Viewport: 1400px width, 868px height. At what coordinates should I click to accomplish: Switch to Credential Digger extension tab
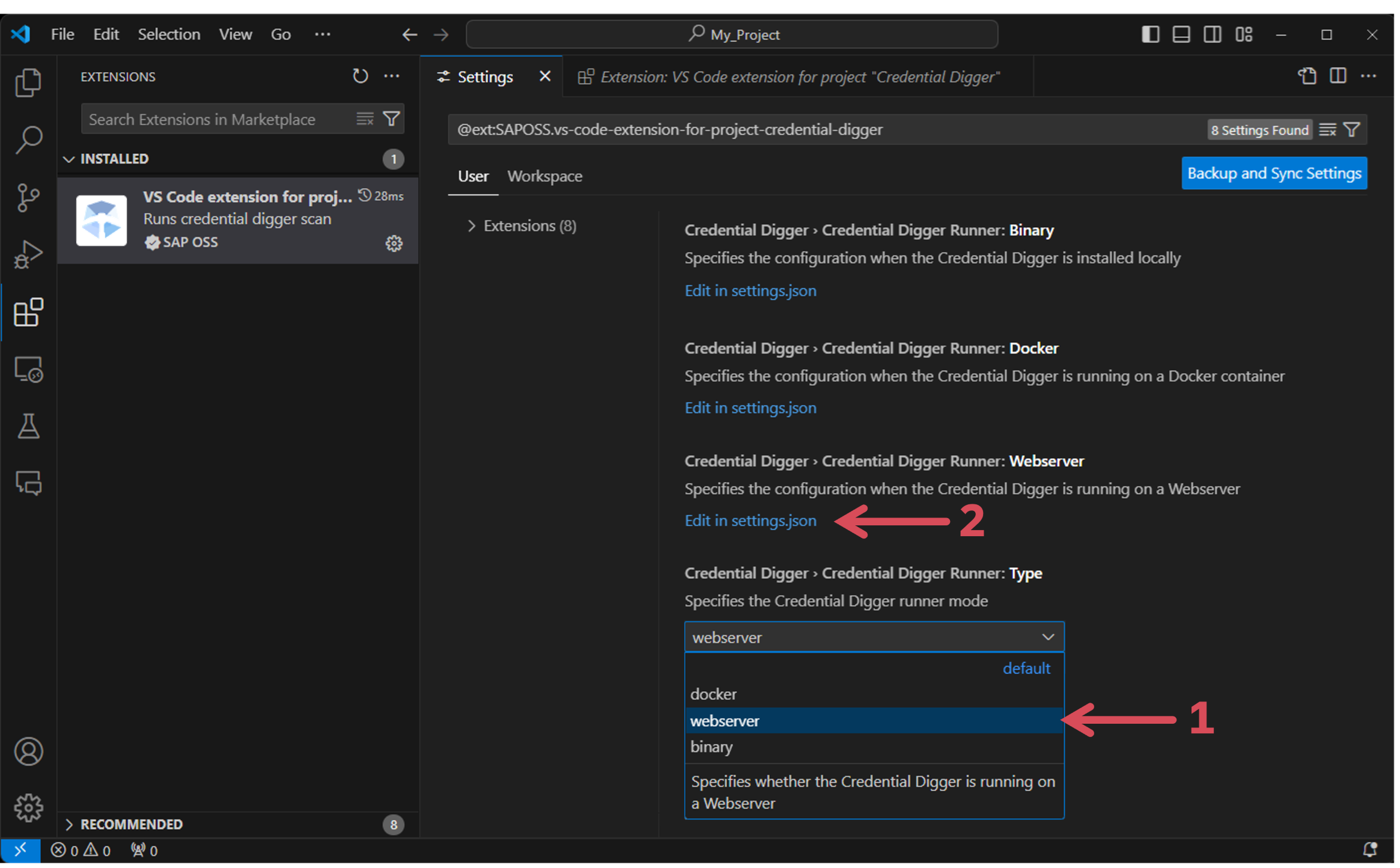point(797,76)
